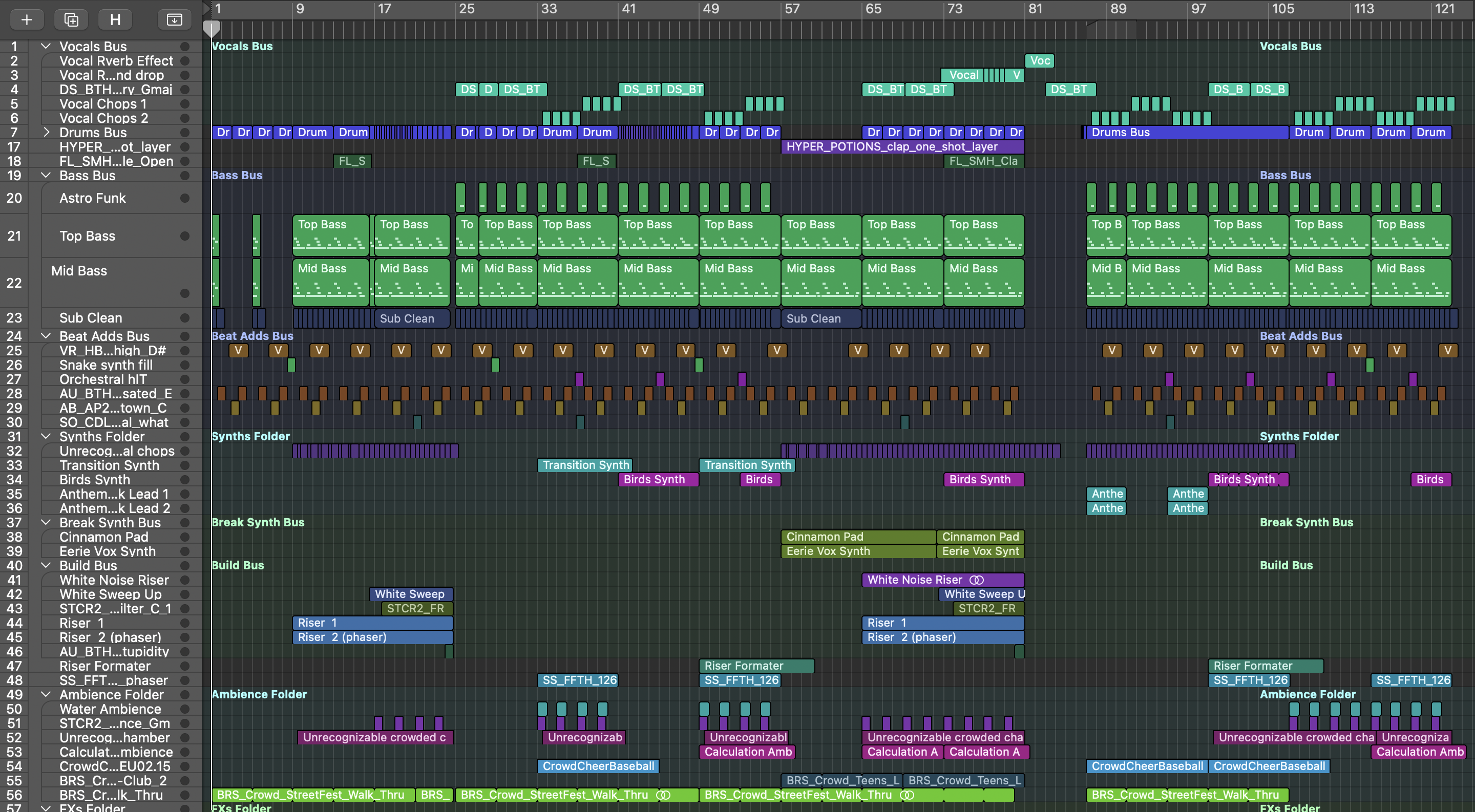
Task: Toggle the Cinnamon Pad track dot
Action: click(x=185, y=537)
